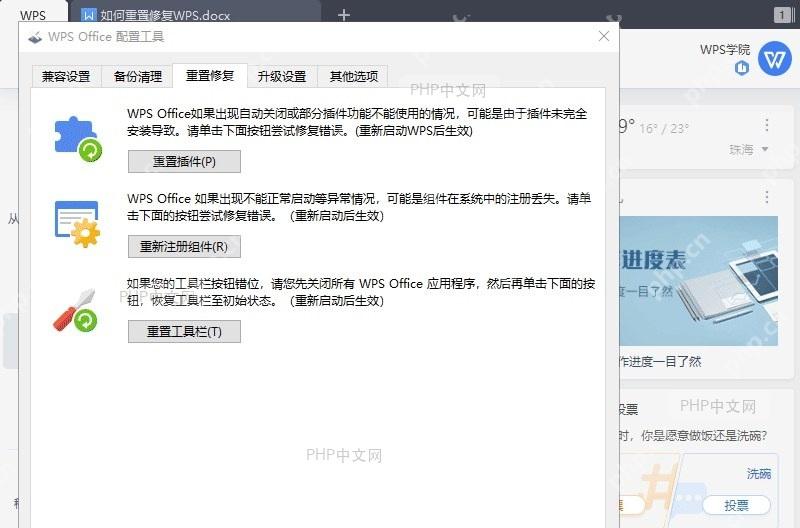Click the tab count indicator in title bar

point(781,15)
